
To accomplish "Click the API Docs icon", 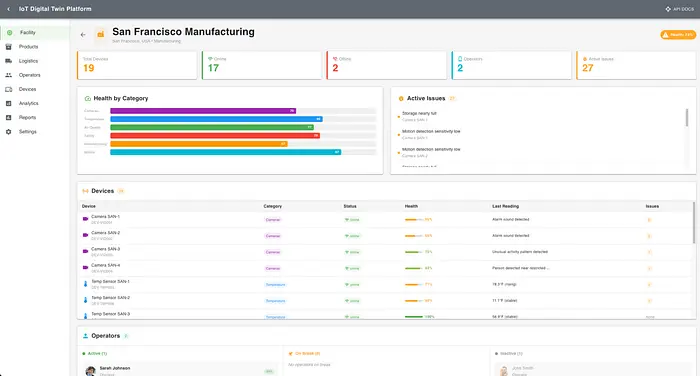I will click(x=668, y=9).
